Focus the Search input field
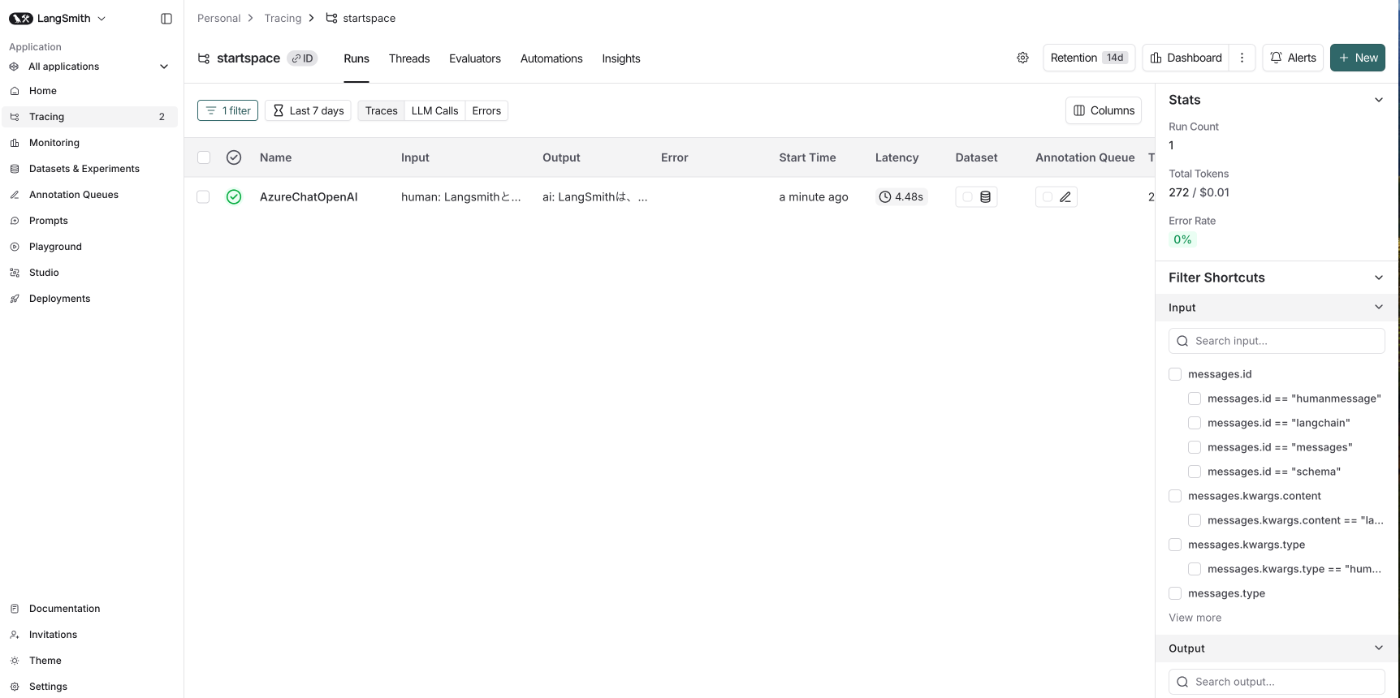The height and width of the screenshot is (698, 1400). coord(1276,341)
